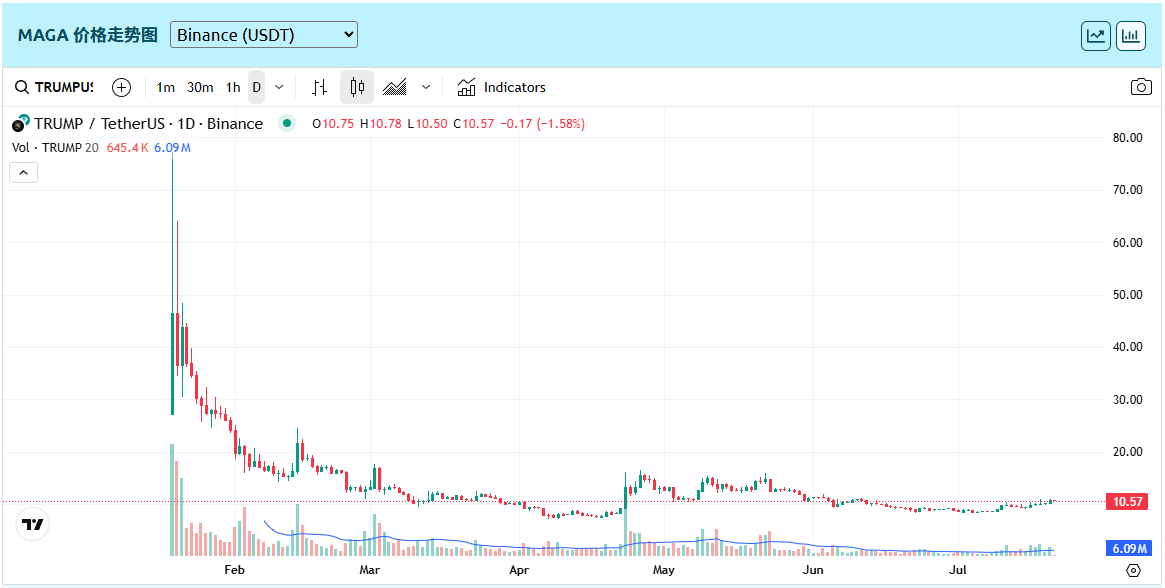Screen dimensions: 1165x588
Task: Click the symbol search magnifier icon
Action: coord(22,87)
